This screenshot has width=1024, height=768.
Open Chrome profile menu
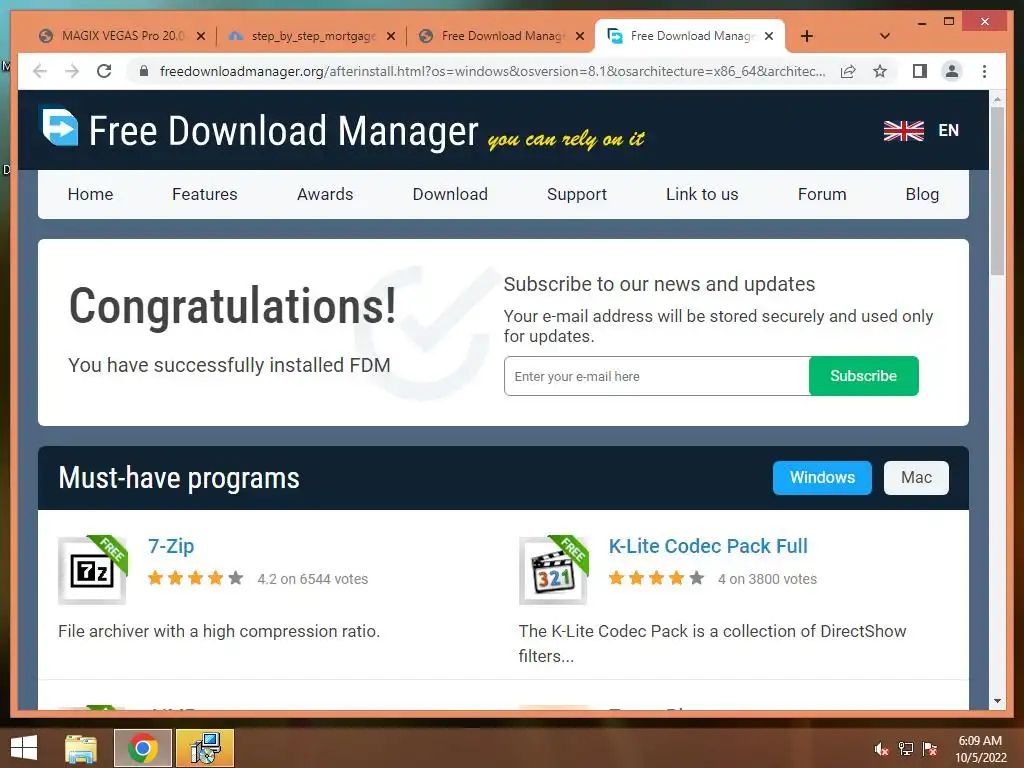952,71
